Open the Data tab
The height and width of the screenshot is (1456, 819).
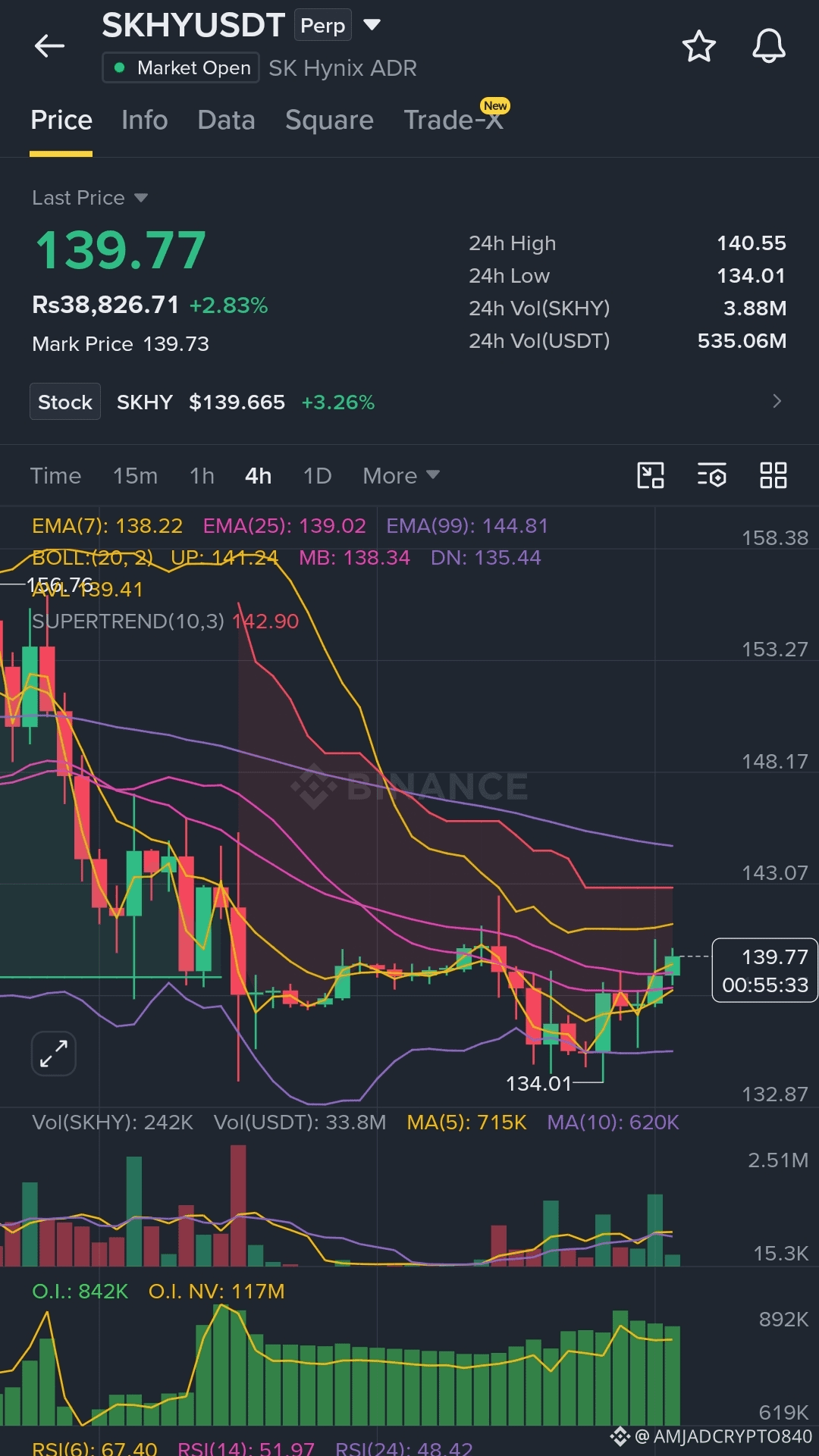[226, 120]
